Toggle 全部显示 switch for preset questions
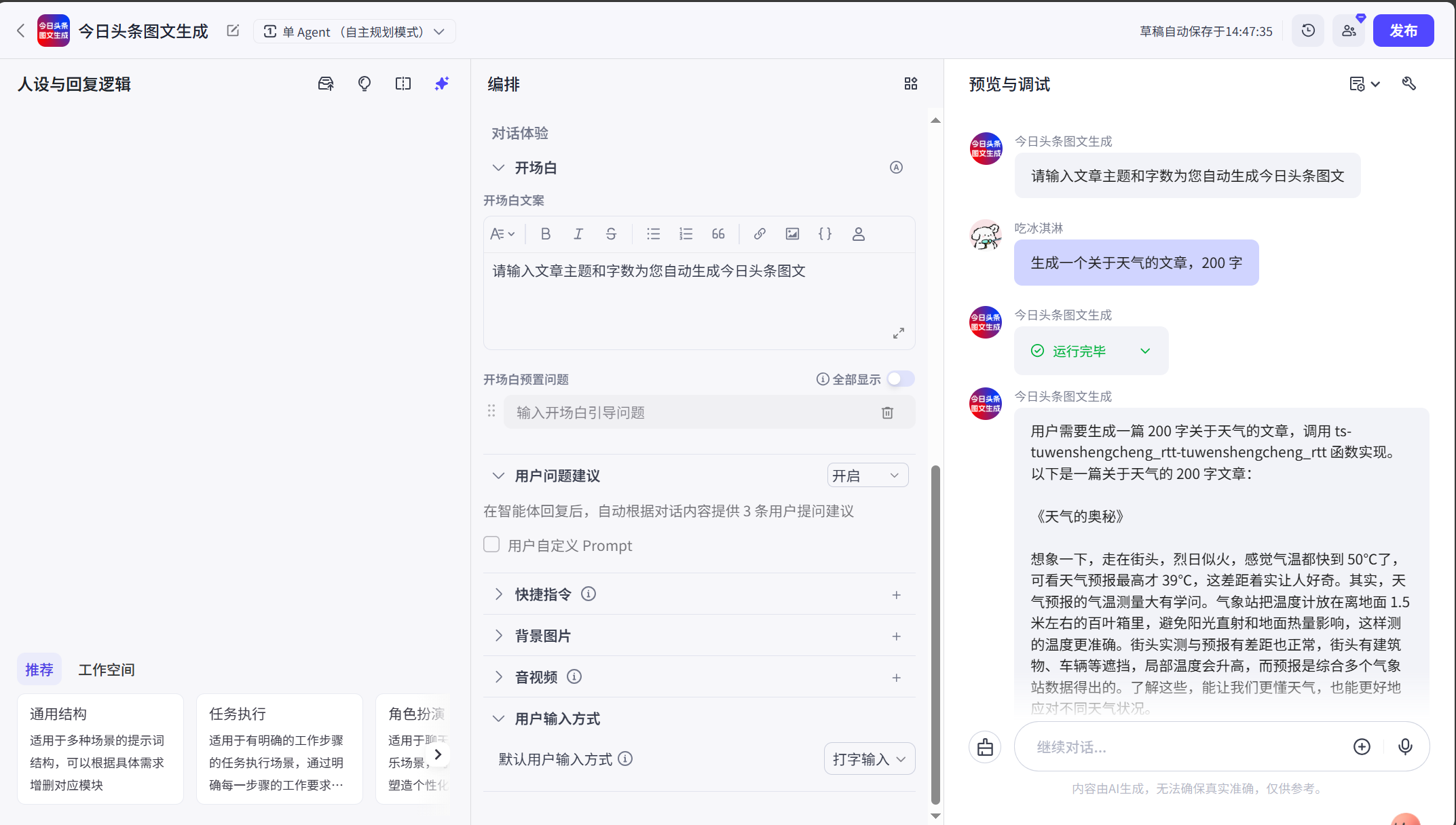 (901, 379)
